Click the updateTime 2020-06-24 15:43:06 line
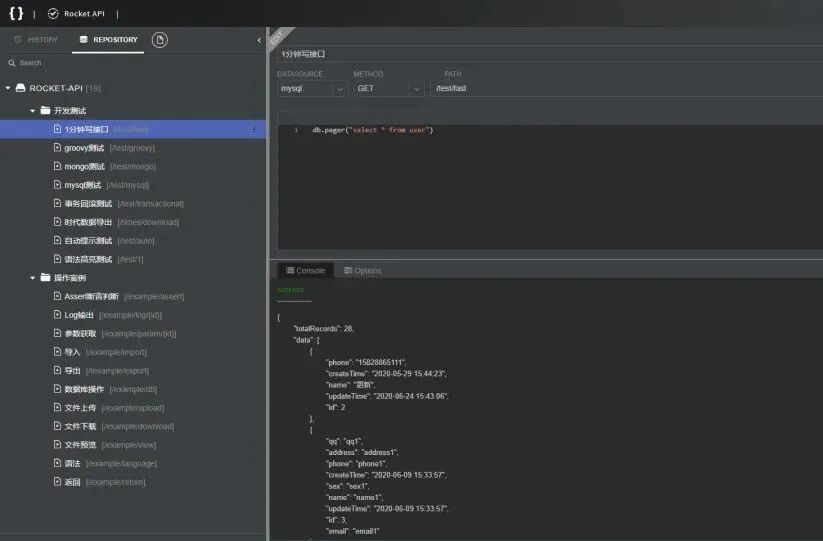 point(387,396)
